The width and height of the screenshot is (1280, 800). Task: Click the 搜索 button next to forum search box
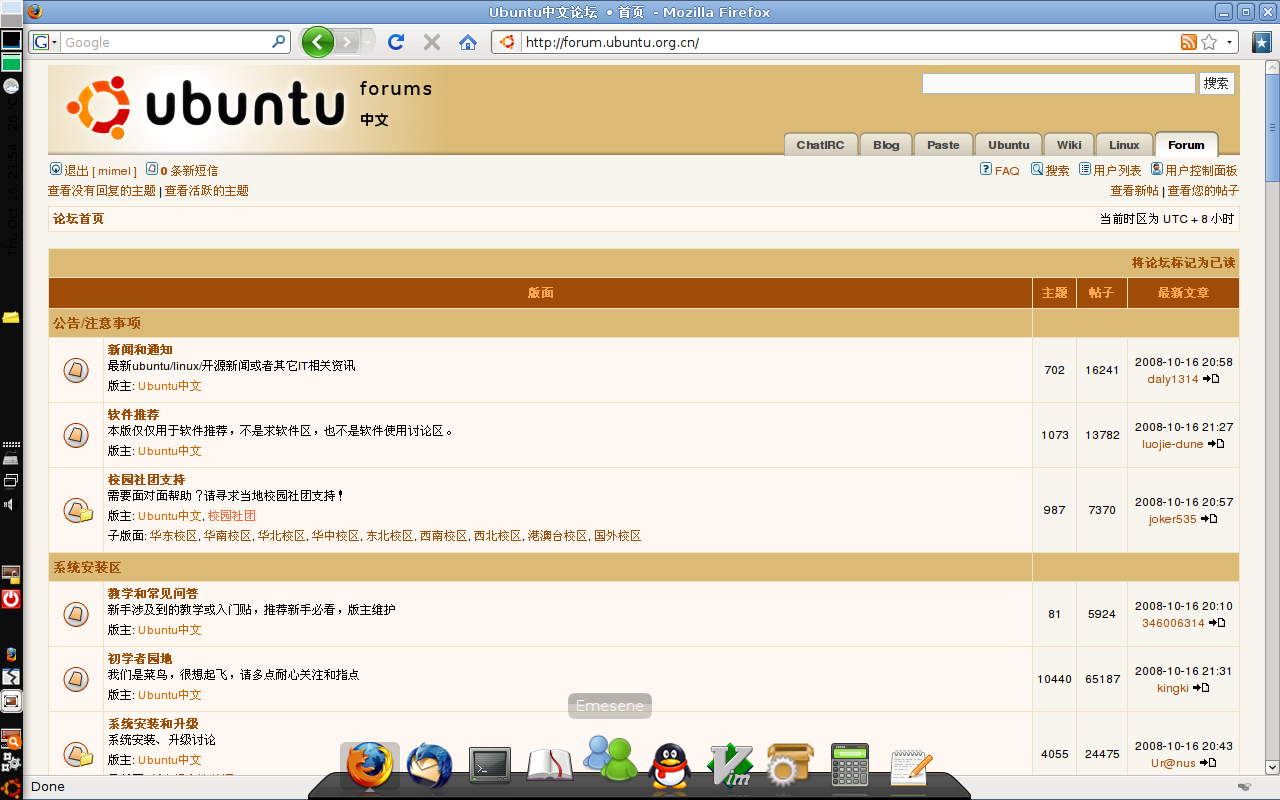[x=1217, y=83]
